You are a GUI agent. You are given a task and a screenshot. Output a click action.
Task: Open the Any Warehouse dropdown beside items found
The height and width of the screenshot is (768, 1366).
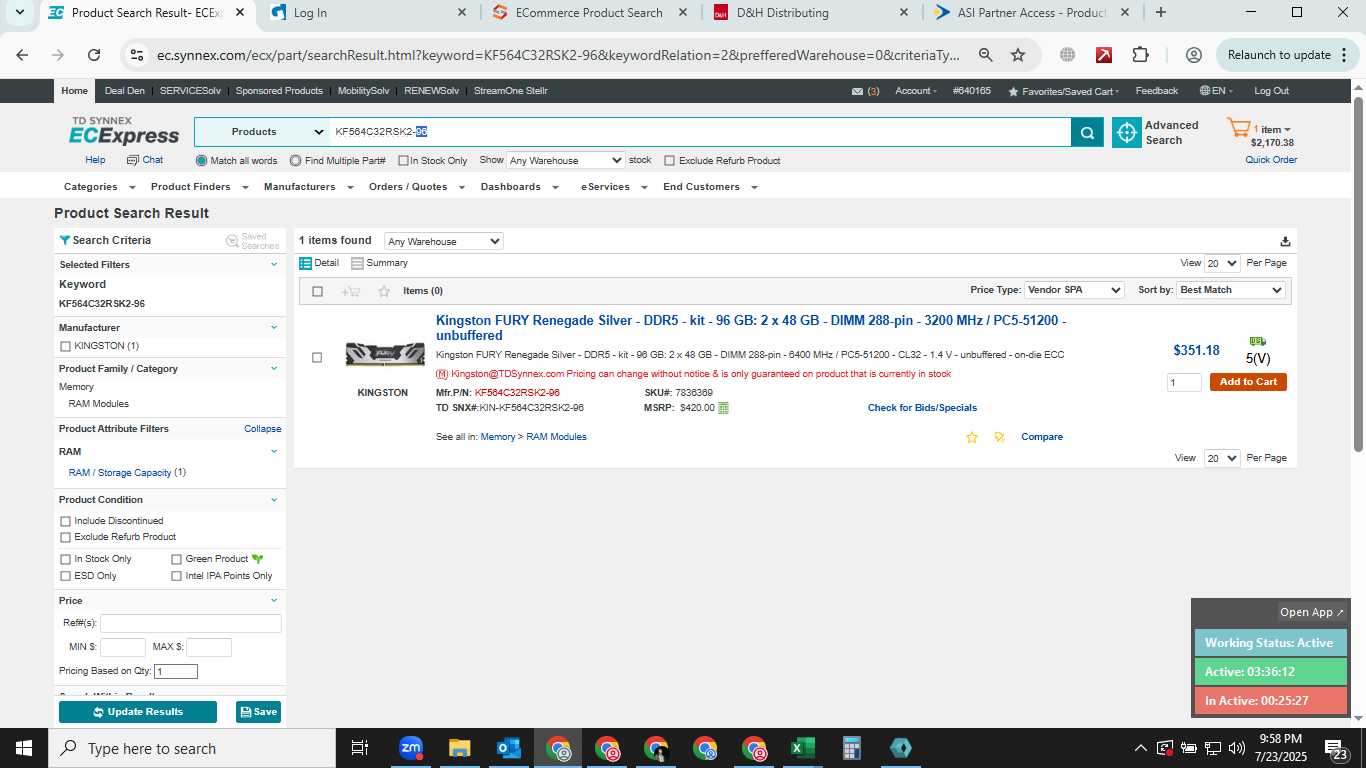point(444,241)
